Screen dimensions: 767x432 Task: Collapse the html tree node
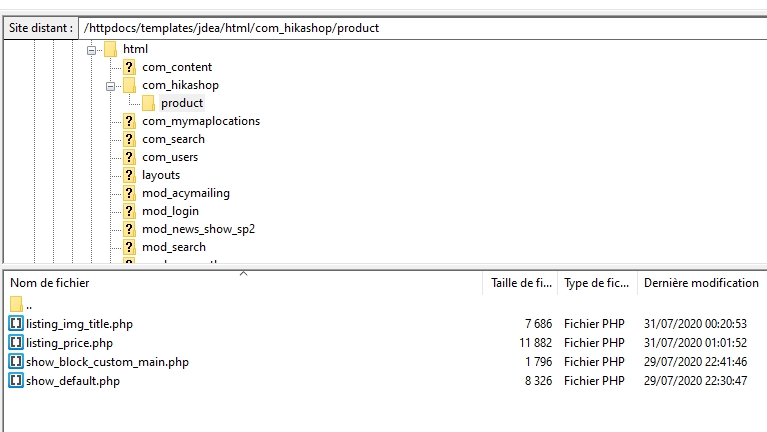point(92,49)
